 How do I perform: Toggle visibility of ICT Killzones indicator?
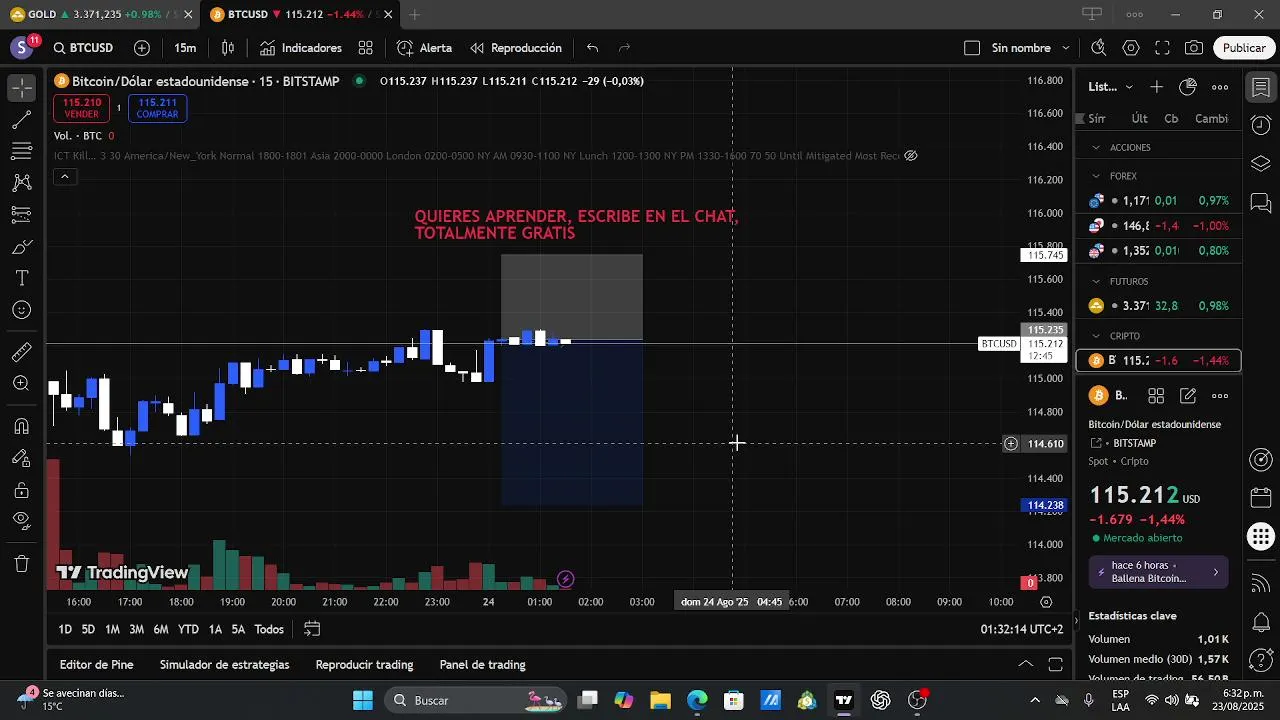911,156
